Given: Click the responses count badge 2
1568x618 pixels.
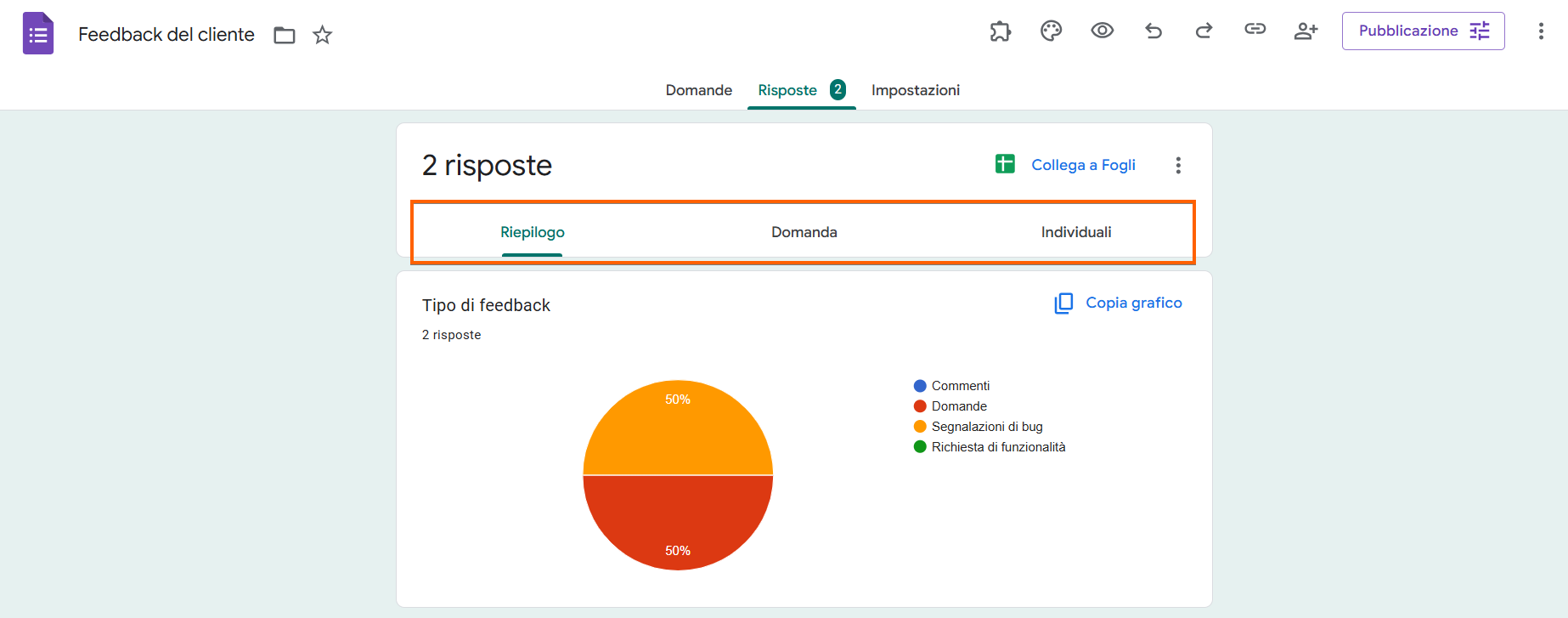Looking at the screenshot, I should (838, 89).
